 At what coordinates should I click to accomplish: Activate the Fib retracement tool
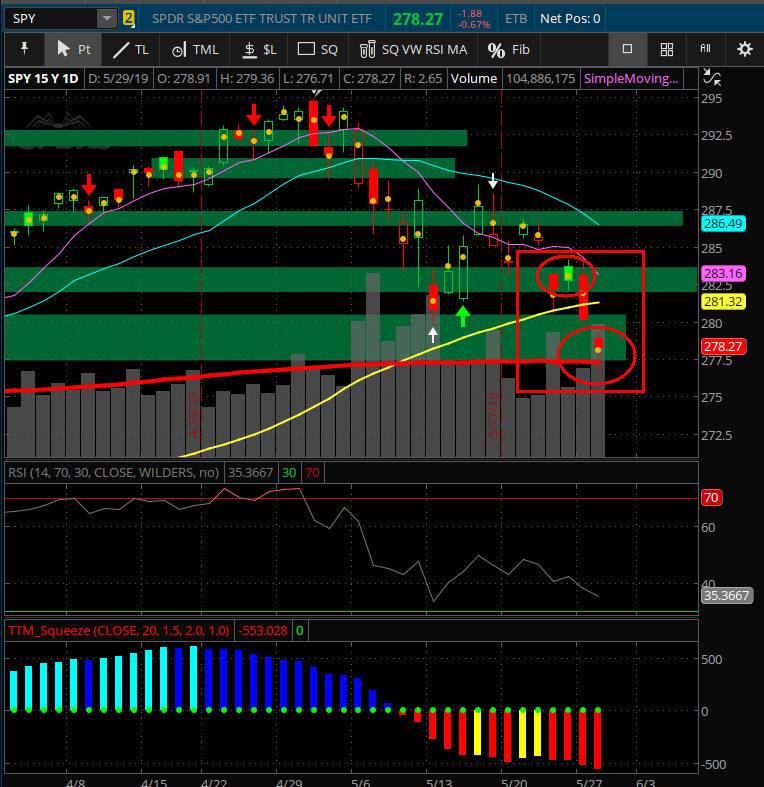pyautogui.click(x=508, y=49)
